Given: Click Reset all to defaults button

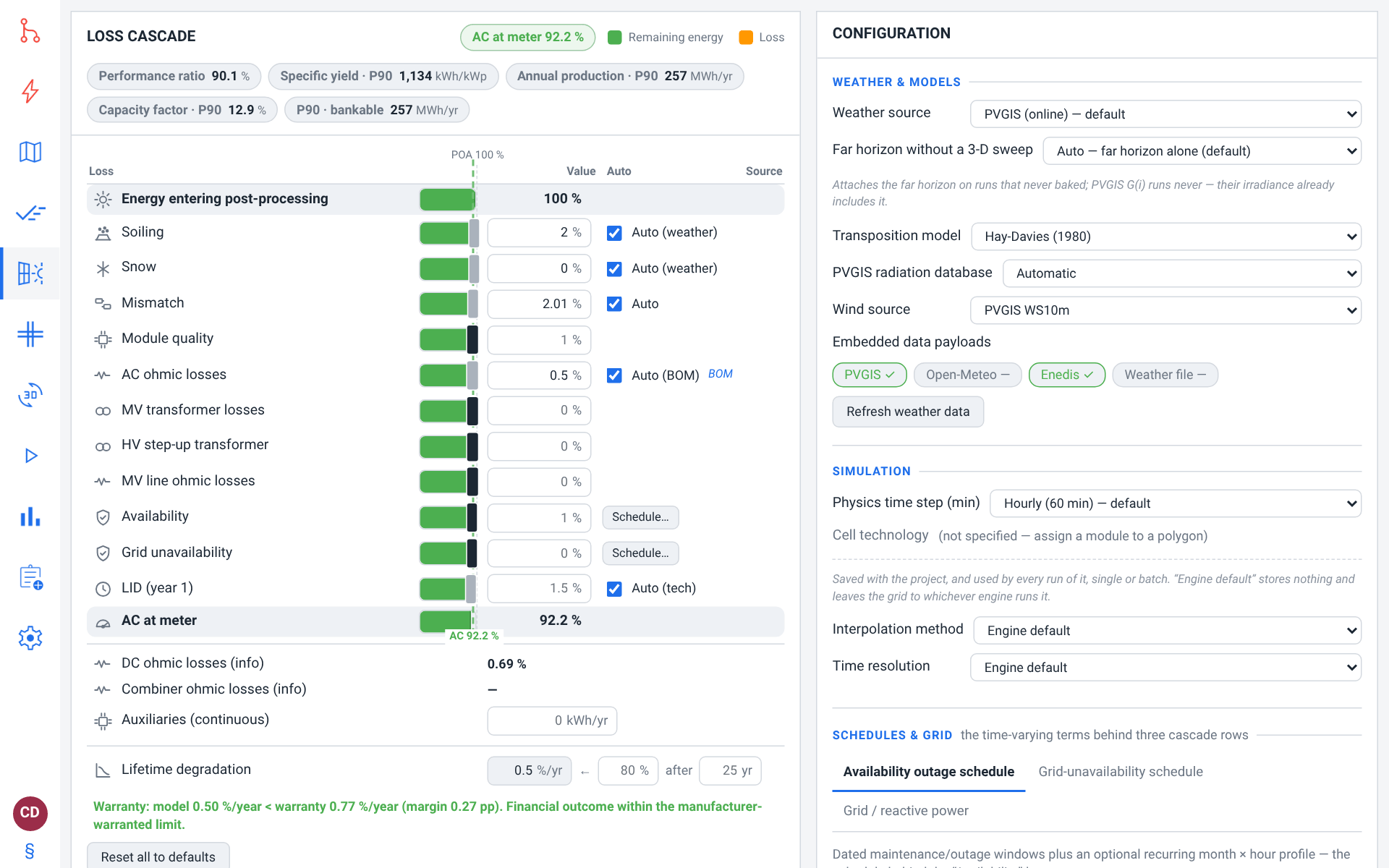Looking at the screenshot, I should click(158, 856).
